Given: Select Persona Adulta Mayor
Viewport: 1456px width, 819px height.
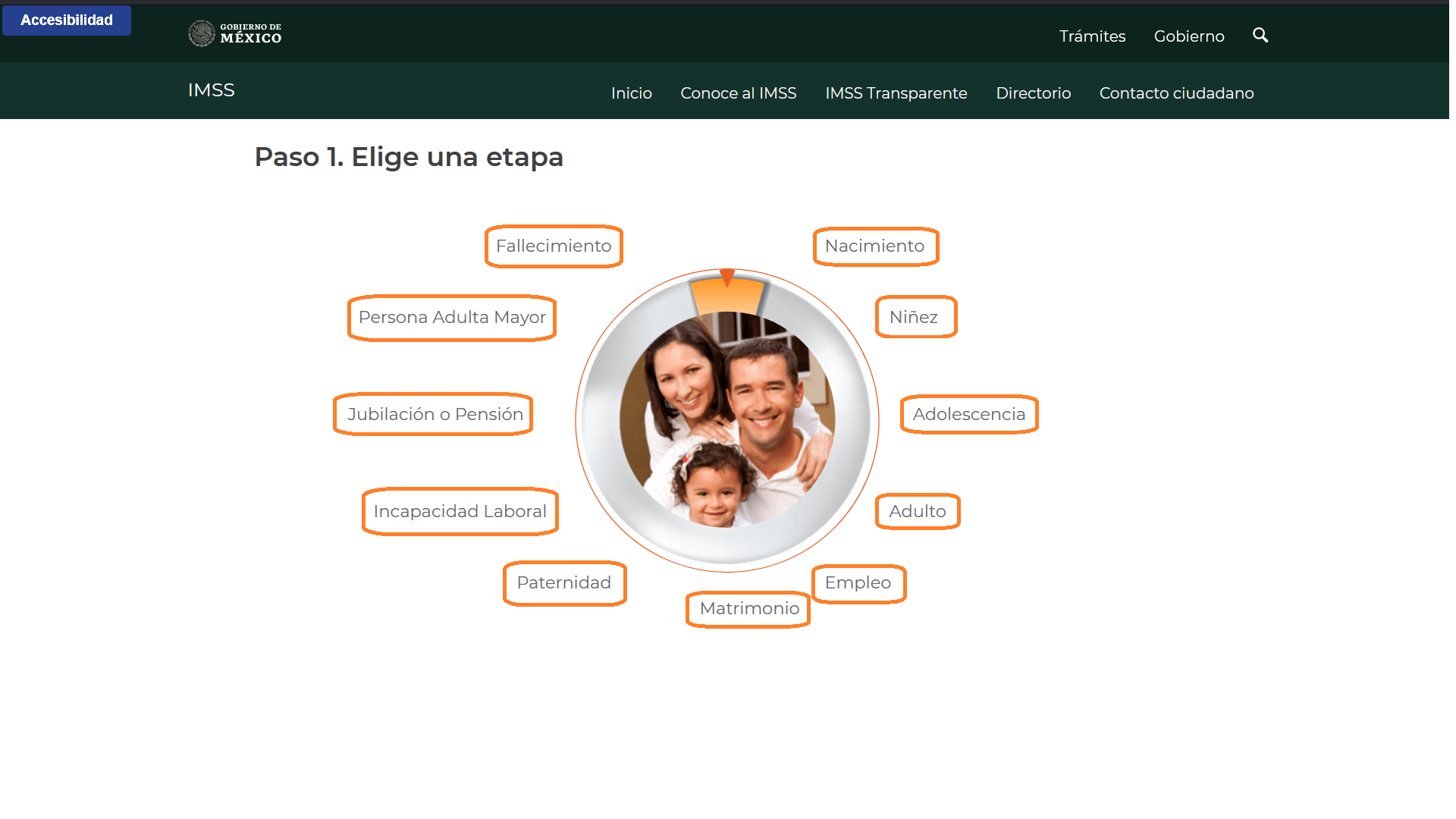Looking at the screenshot, I should pyautogui.click(x=452, y=318).
